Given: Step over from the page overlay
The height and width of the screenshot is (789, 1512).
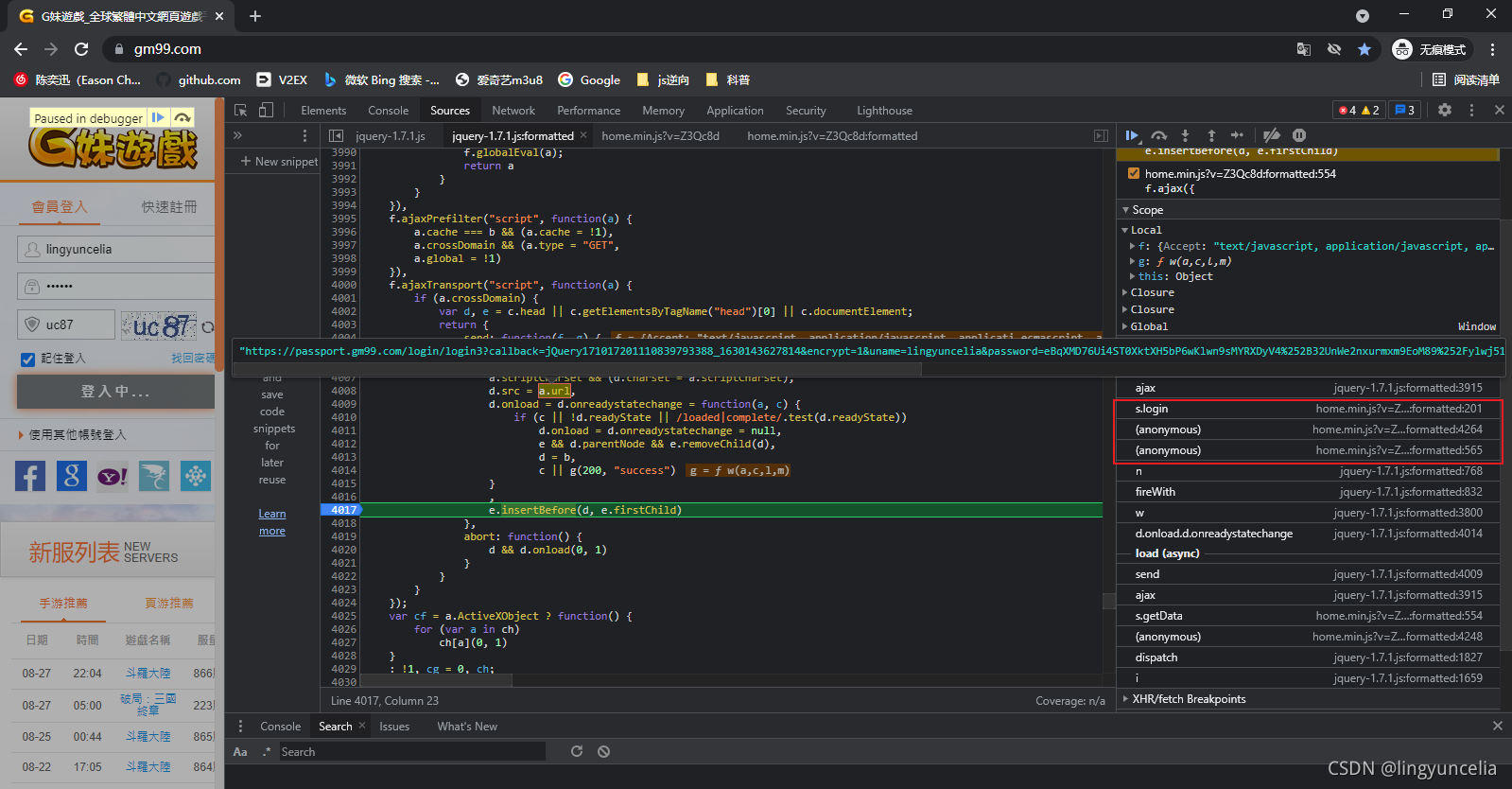Looking at the screenshot, I should pos(182,117).
